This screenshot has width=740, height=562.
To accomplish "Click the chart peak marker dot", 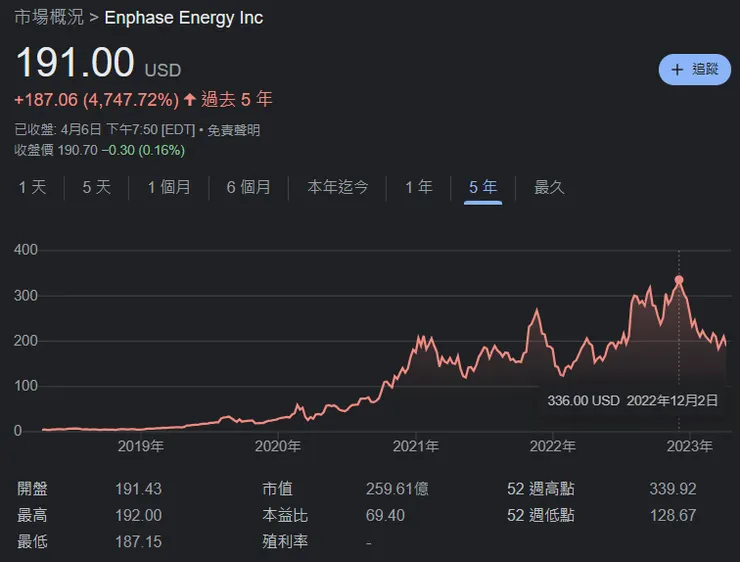I will pos(679,280).
